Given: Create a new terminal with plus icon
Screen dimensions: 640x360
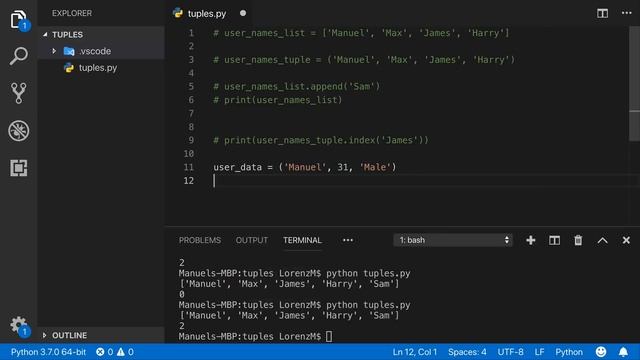Looking at the screenshot, I should [x=531, y=240].
